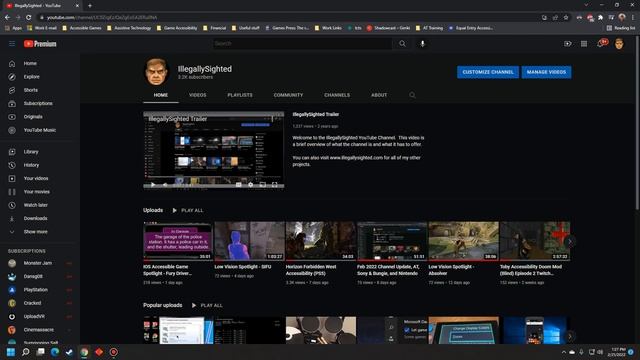Open Originals in the sidebar
The width and height of the screenshot is (640, 360).
point(40,117)
